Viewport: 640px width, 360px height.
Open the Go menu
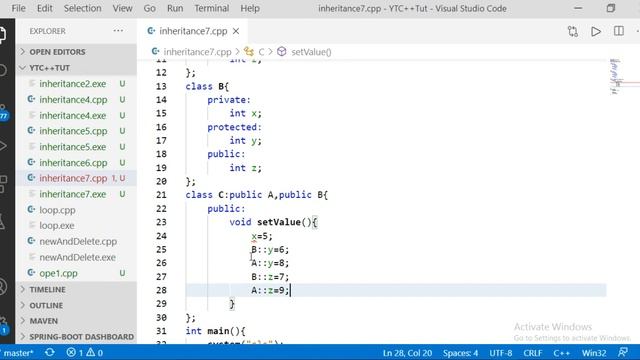149,8
